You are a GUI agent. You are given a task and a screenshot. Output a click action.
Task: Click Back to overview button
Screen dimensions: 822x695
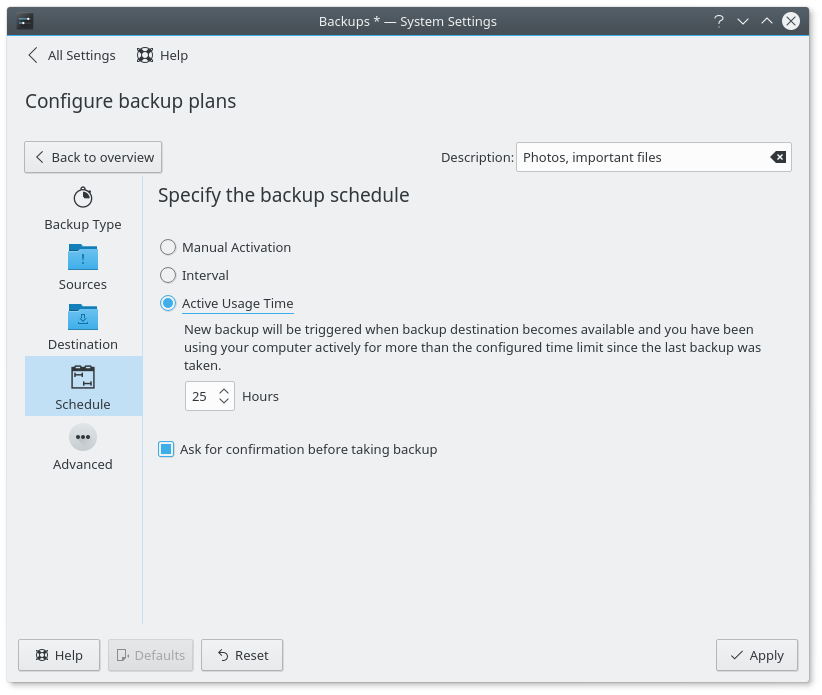[93, 157]
